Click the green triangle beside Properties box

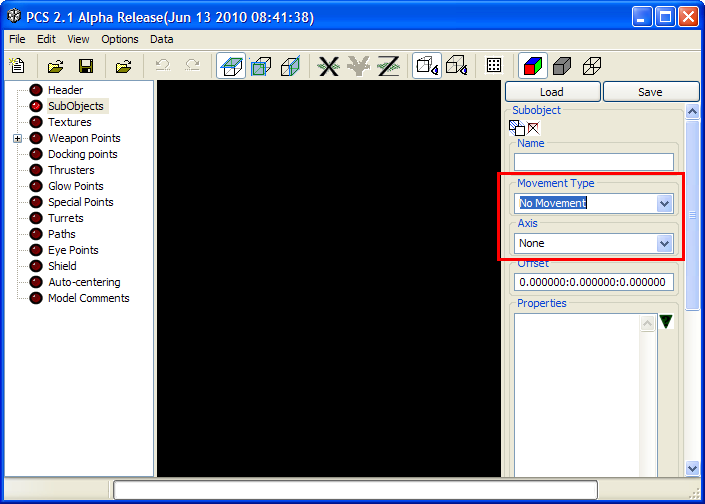tap(666, 321)
